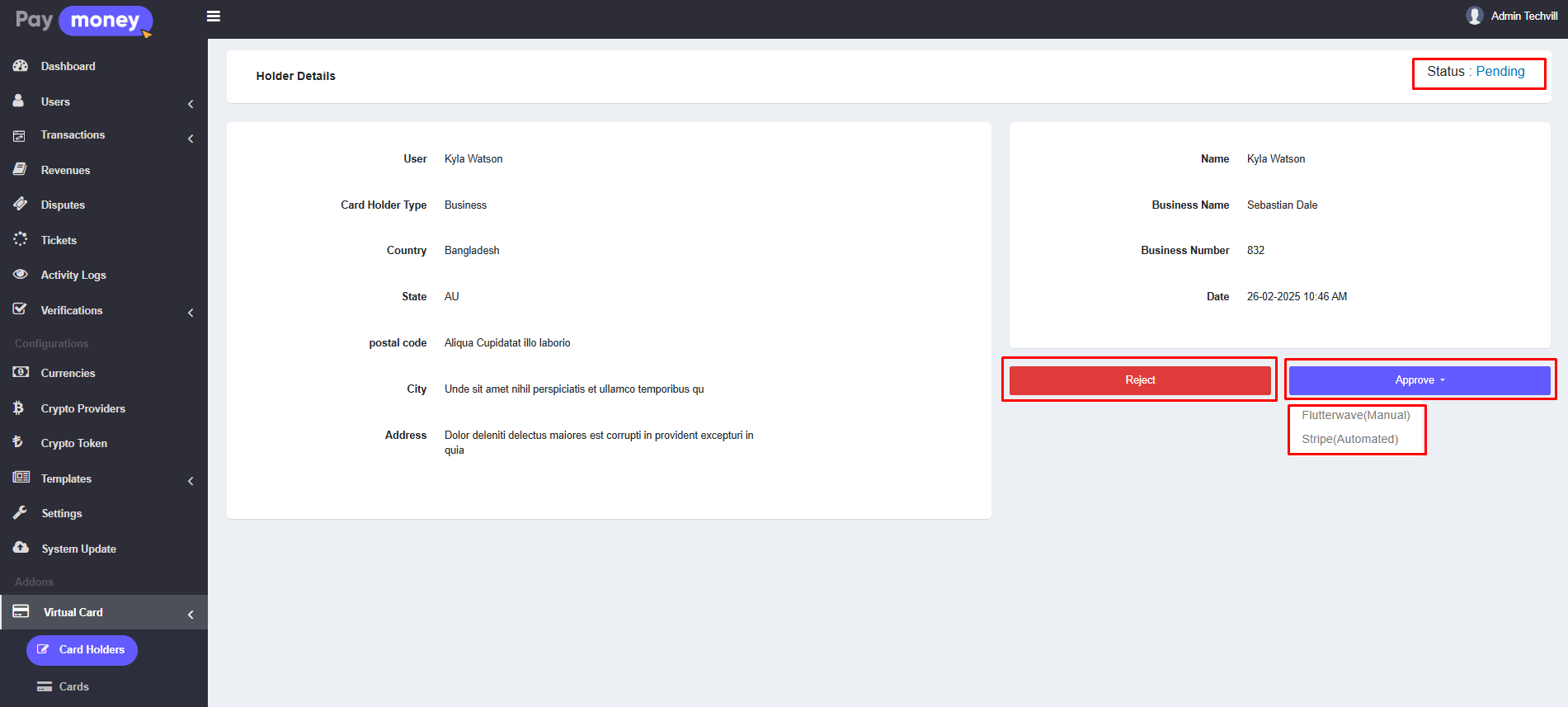
Task: Choose Stripe(Automated) approval option
Action: click(1349, 439)
